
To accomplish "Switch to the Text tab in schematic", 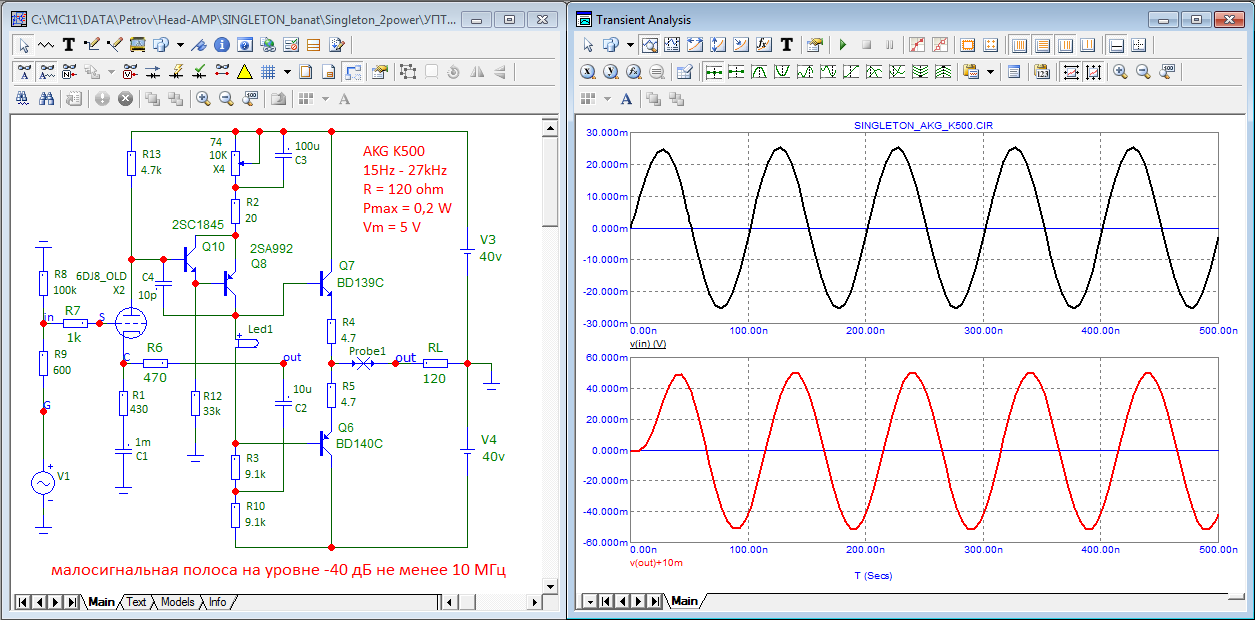I will coord(136,602).
